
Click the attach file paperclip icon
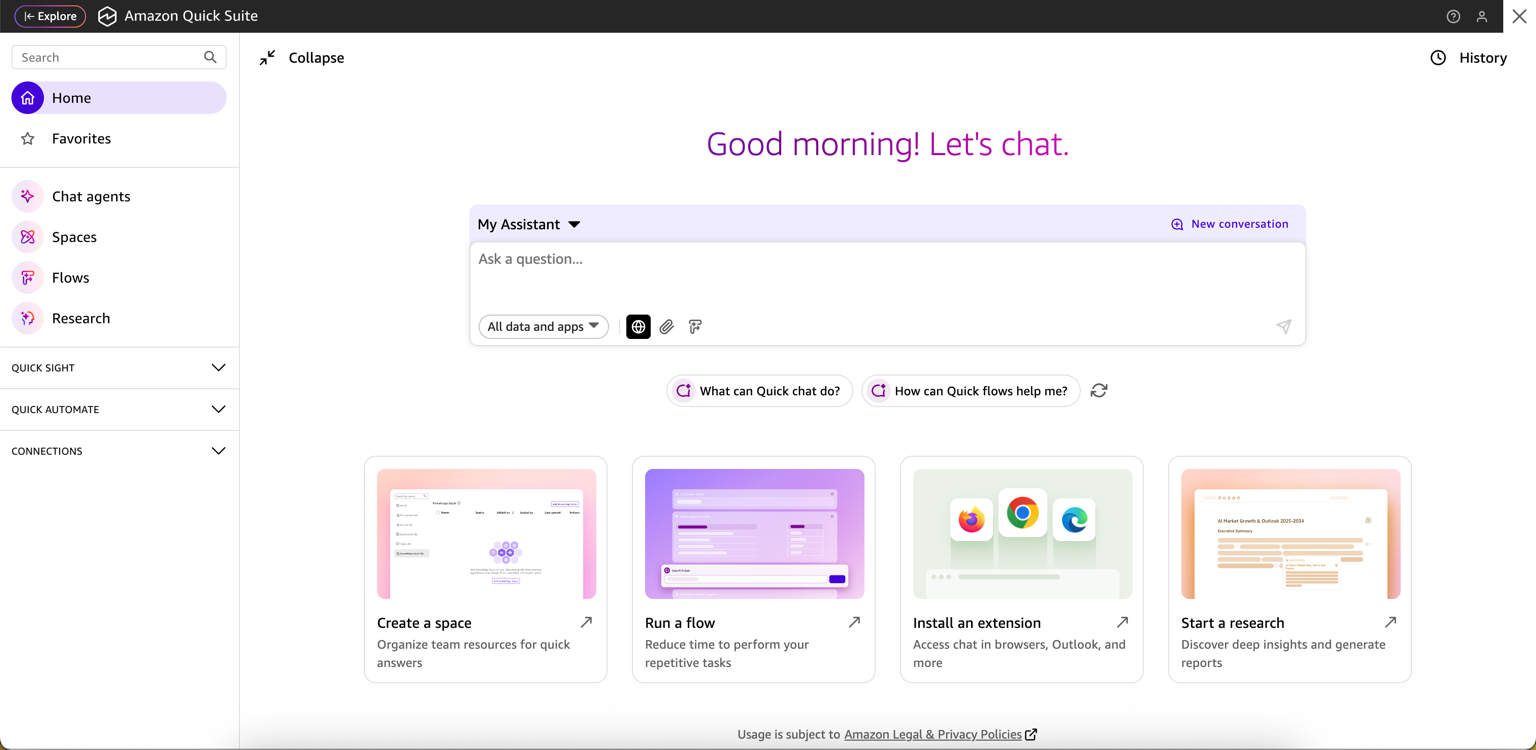(x=667, y=327)
